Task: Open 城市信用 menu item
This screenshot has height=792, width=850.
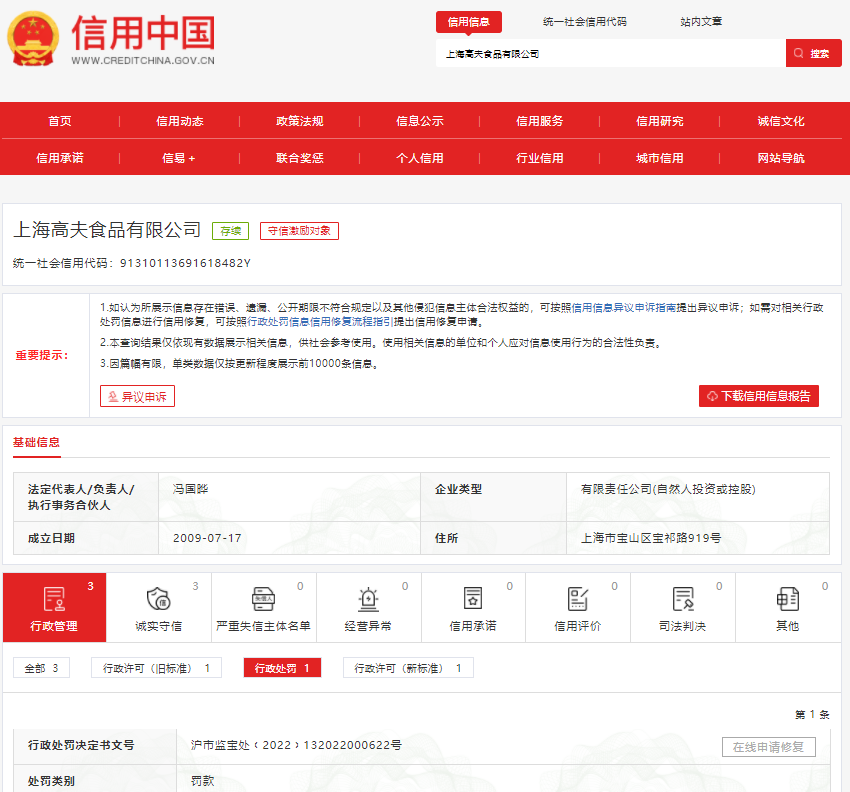Action: [660, 158]
